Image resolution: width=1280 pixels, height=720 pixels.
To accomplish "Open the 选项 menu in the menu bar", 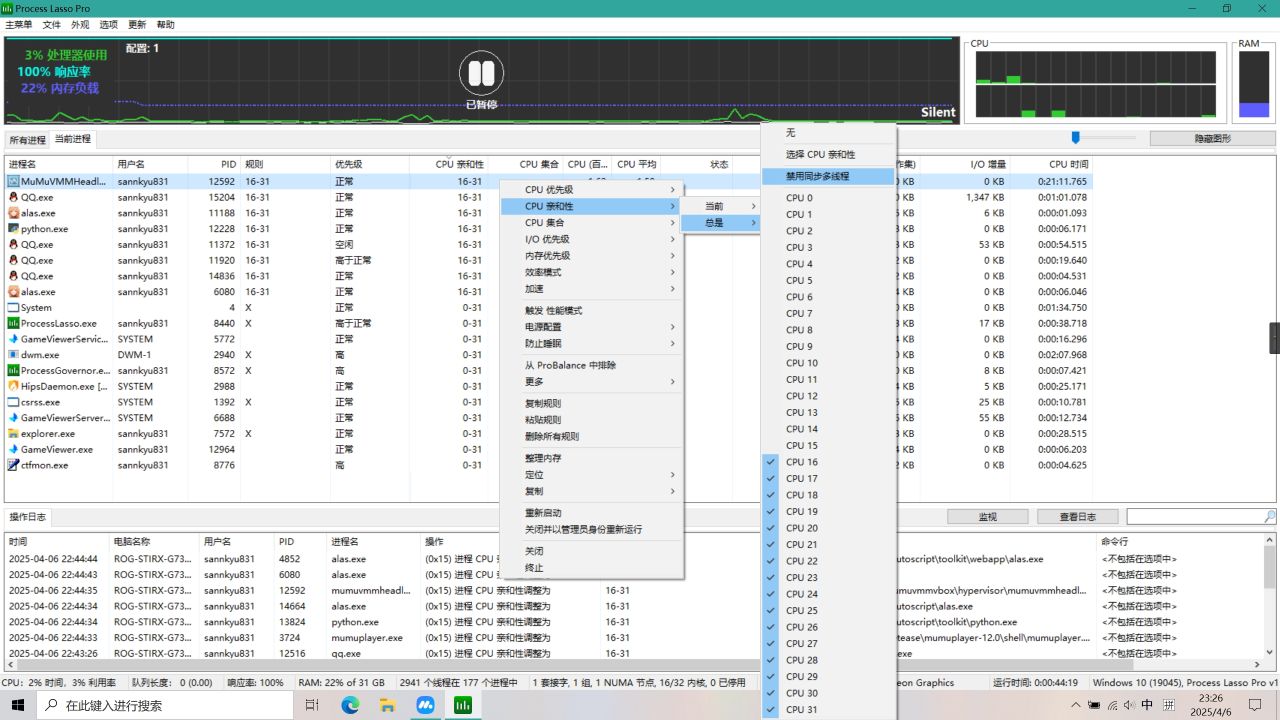I will click(108, 24).
